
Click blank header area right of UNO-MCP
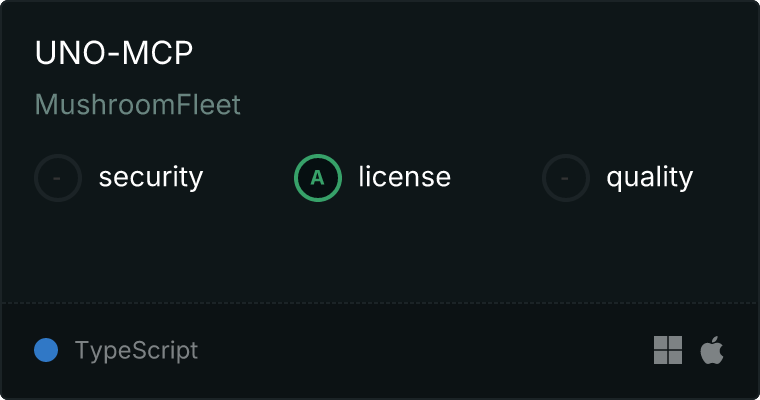tap(450, 54)
